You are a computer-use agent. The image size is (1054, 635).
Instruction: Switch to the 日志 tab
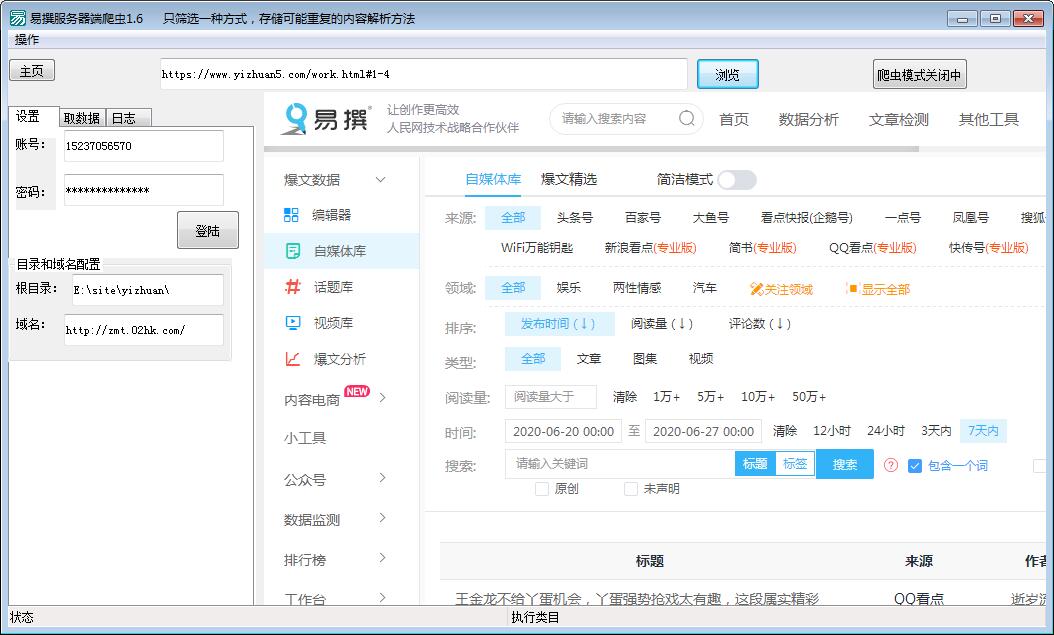pos(128,118)
